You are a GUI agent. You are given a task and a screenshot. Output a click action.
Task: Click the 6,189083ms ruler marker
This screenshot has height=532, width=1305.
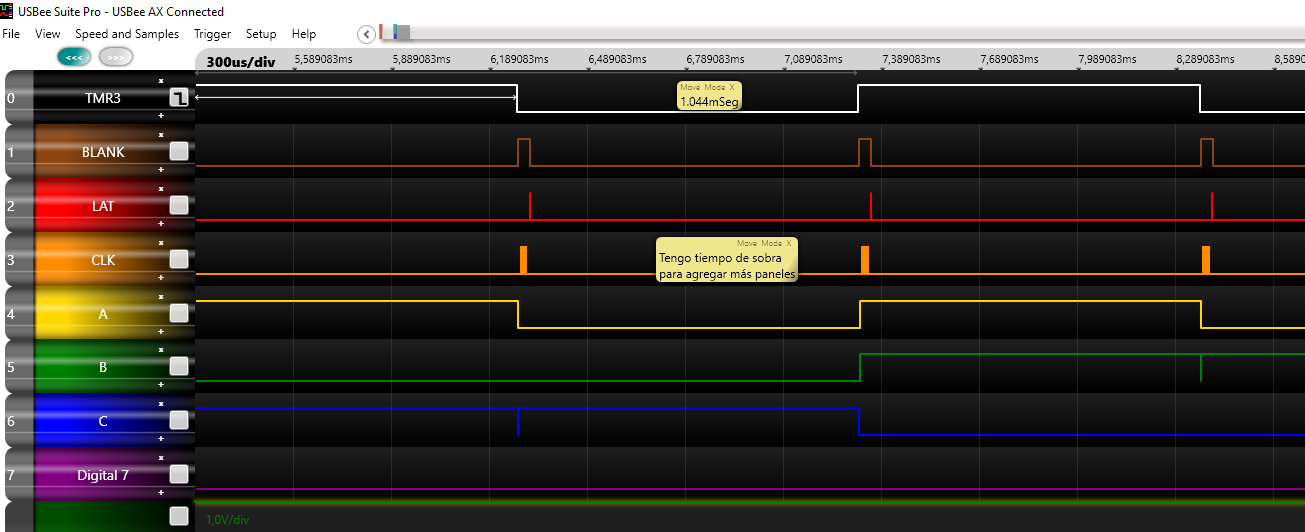(520, 59)
